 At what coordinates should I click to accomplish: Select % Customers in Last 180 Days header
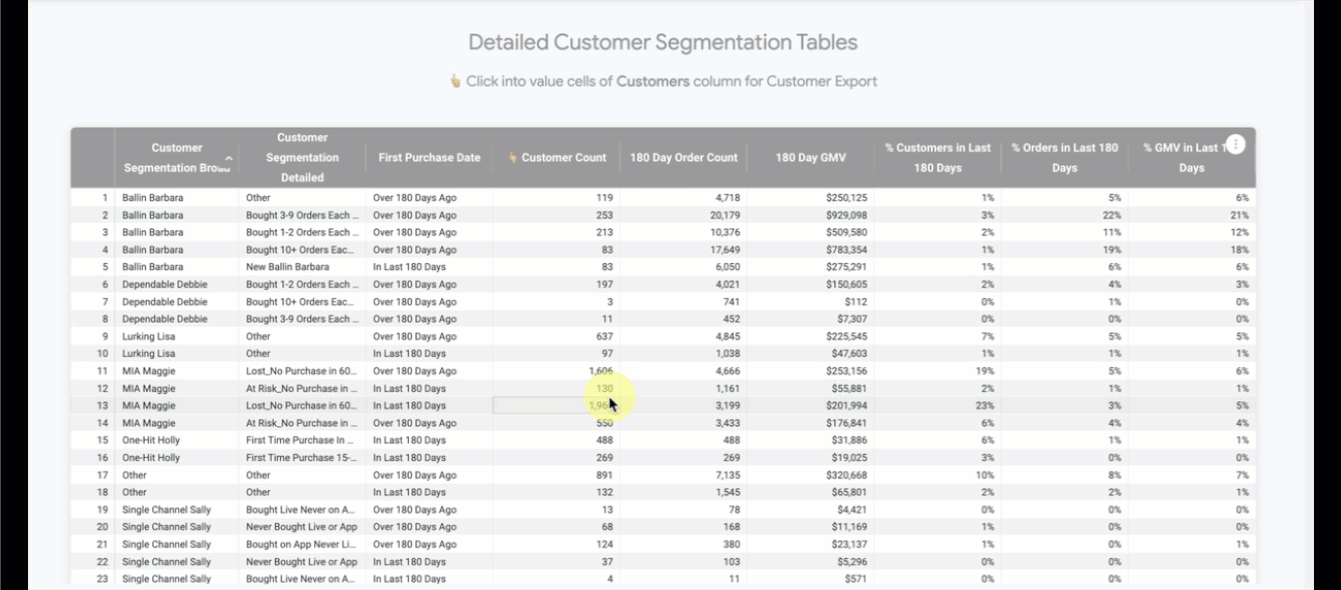tap(937, 158)
